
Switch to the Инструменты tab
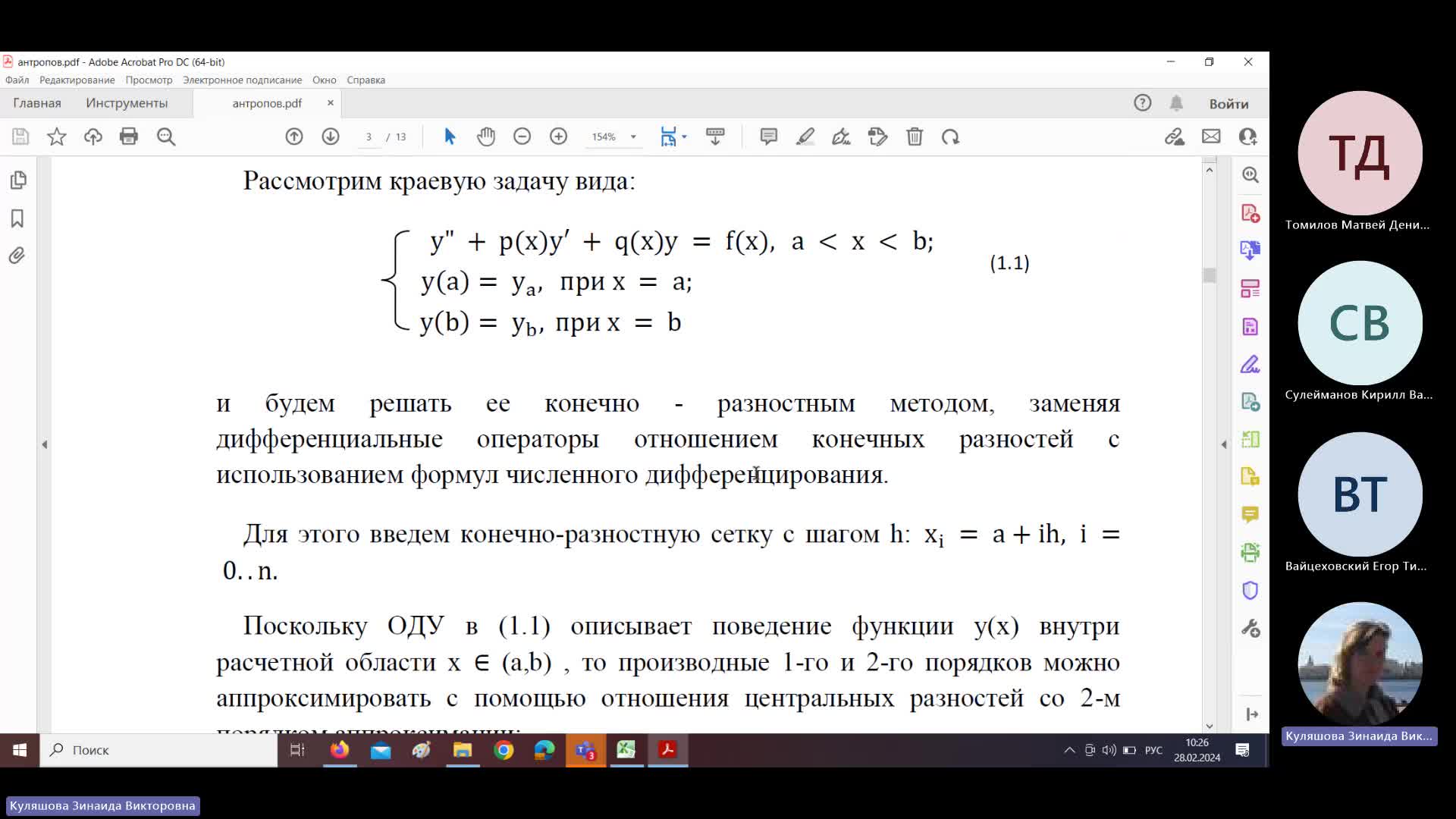coord(127,103)
